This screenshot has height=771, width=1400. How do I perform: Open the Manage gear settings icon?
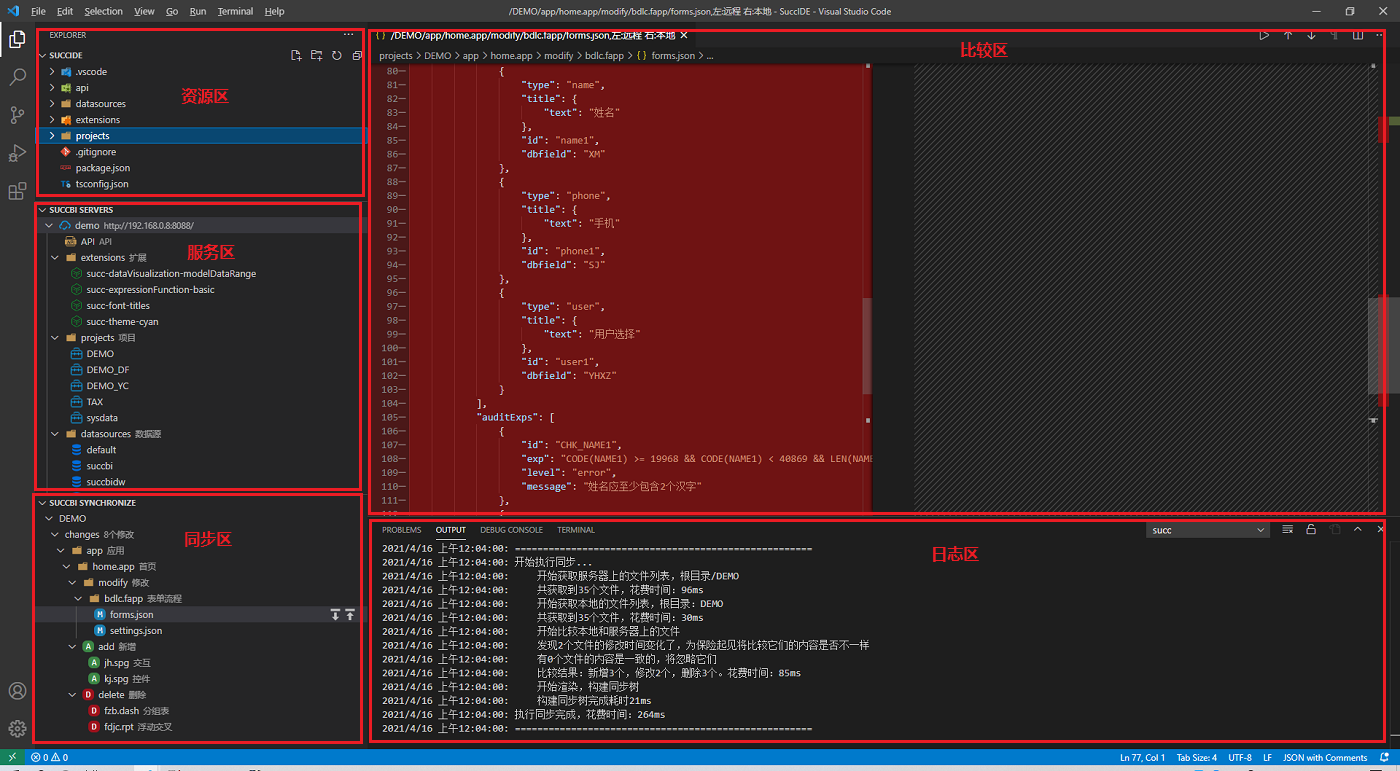pos(17,728)
